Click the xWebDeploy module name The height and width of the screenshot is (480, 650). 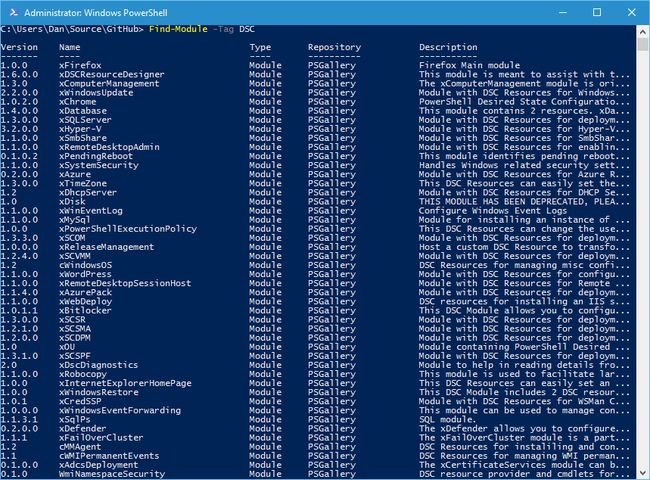(85, 301)
